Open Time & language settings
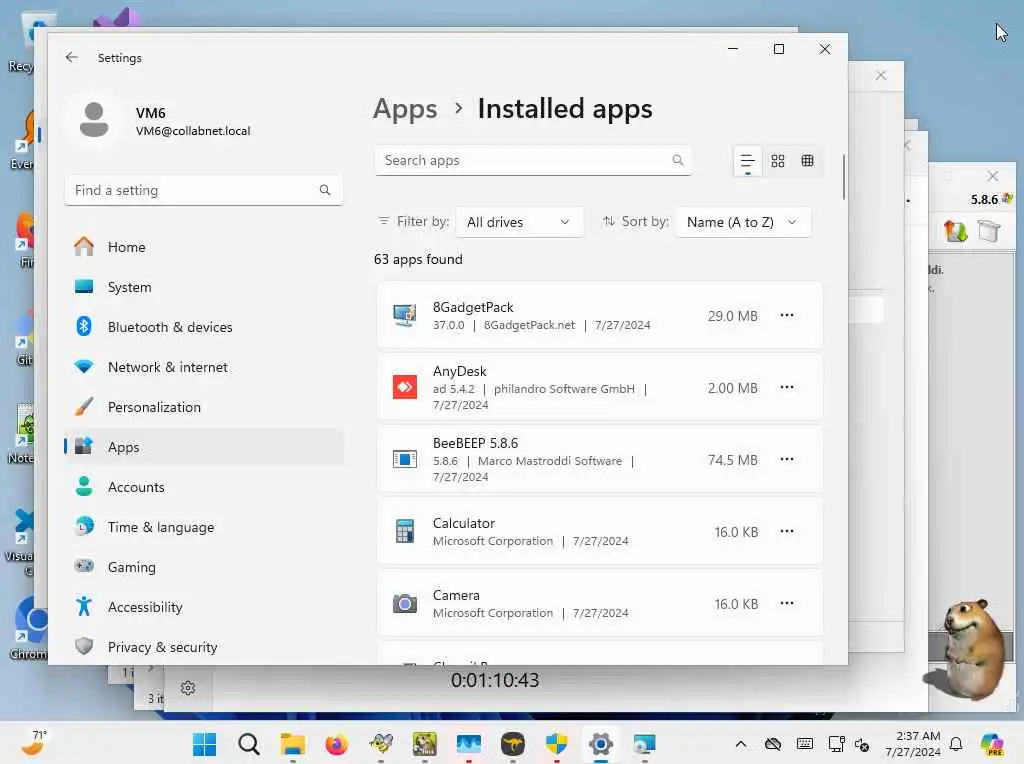The width and height of the screenshot is (1024, 764). pos(204,527)
